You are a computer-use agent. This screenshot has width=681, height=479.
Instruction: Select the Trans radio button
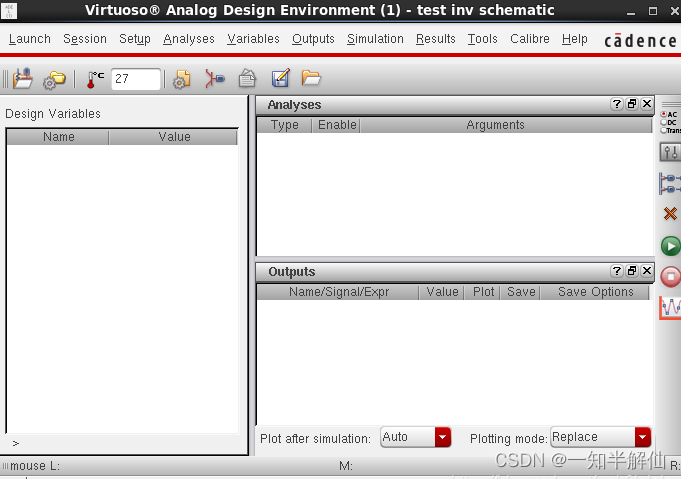664,130
